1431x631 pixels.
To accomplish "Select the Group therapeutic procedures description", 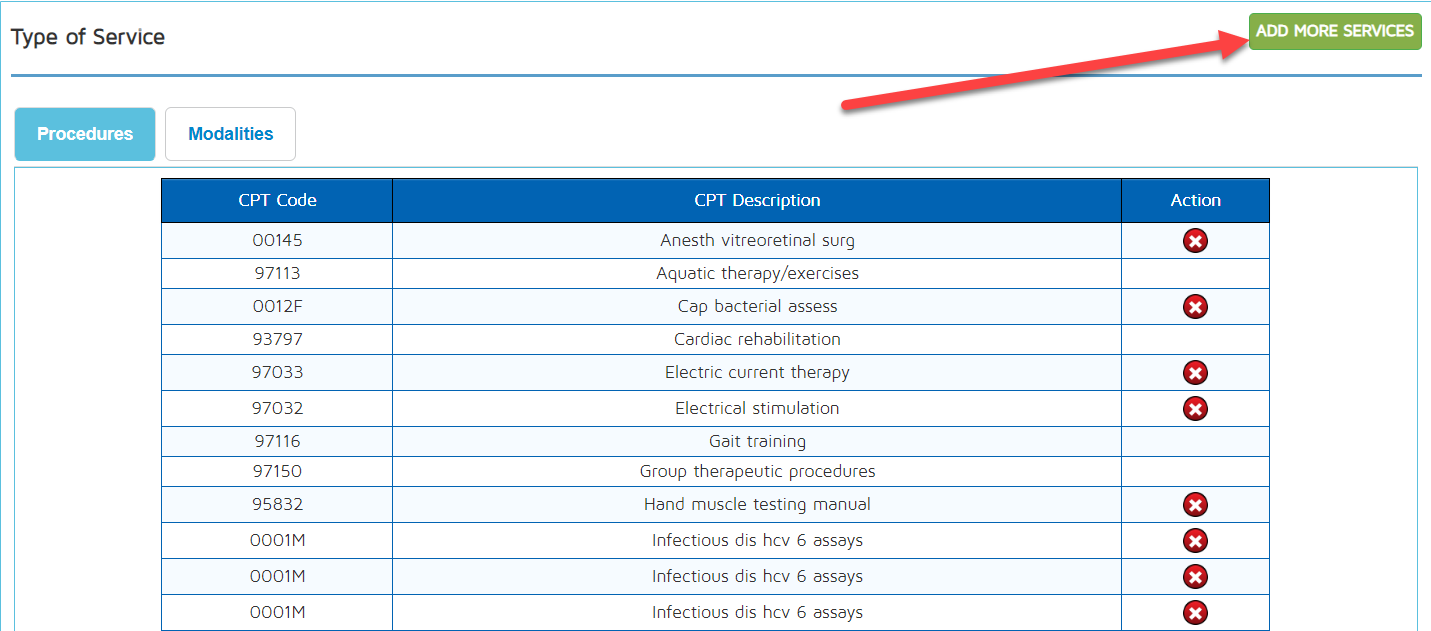I will point(757,471).
